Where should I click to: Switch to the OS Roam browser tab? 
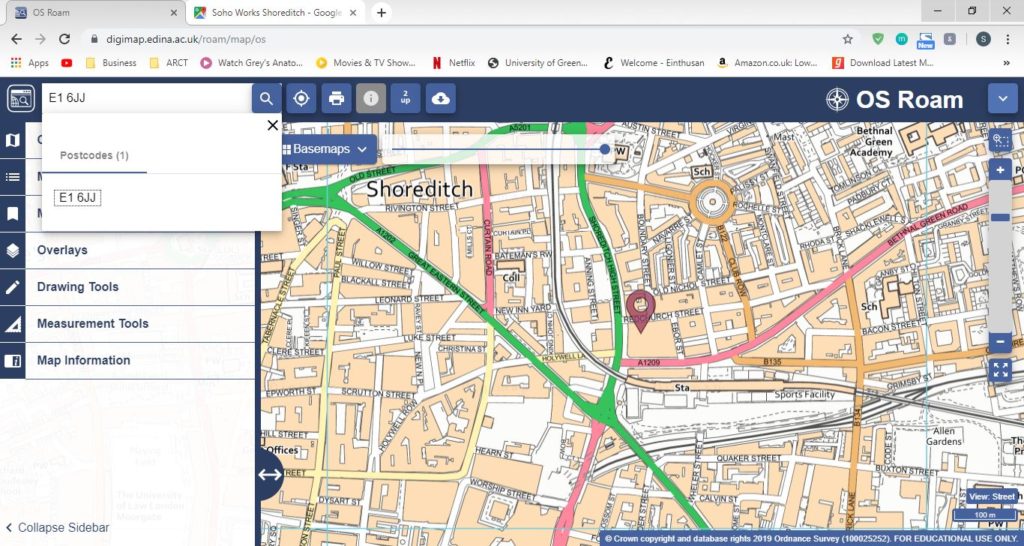click(95, 12)
